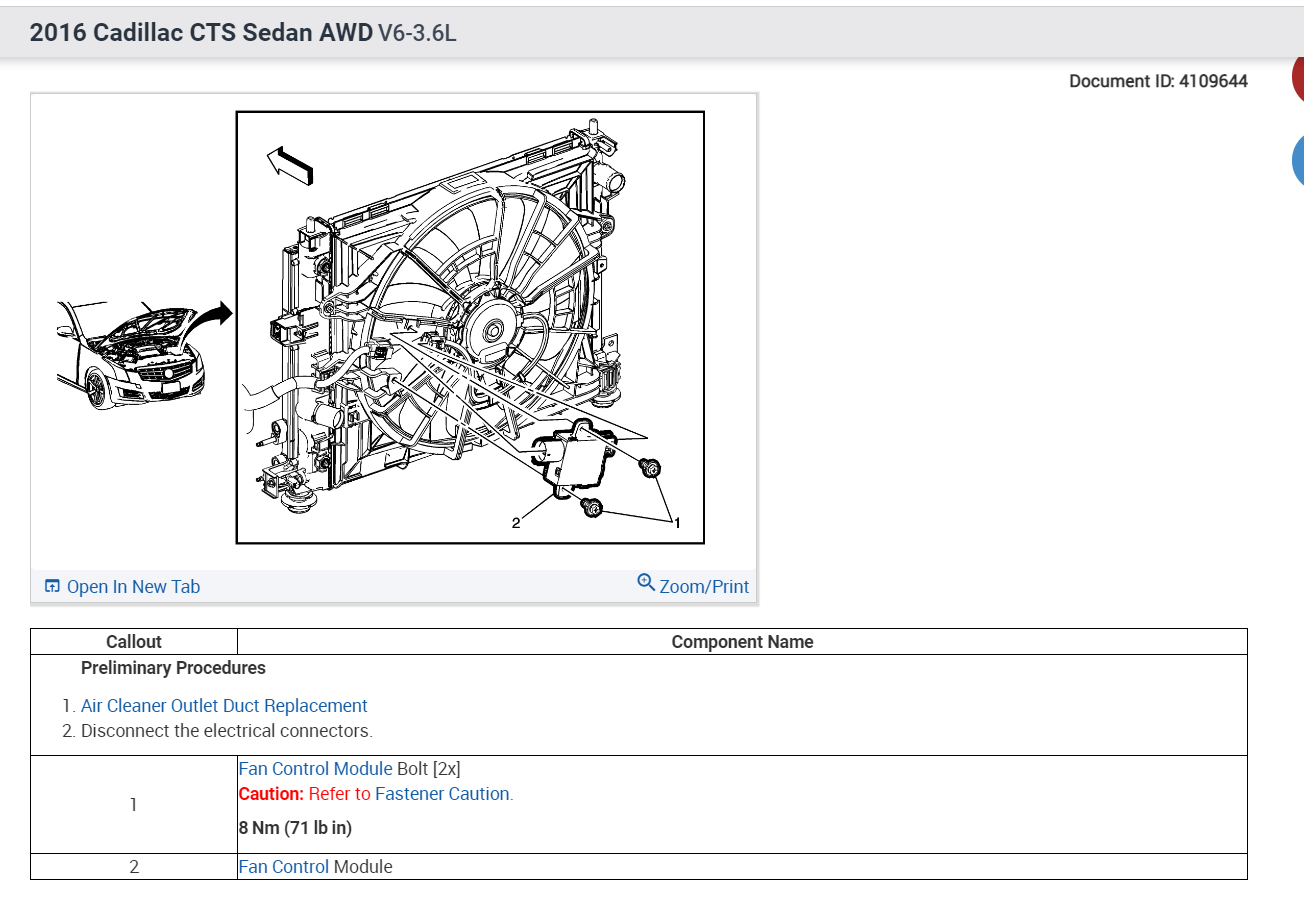Screen dimensions: 1304x920
Task: Click the Open In New Tab arrow icon
Action: [51, 586]
